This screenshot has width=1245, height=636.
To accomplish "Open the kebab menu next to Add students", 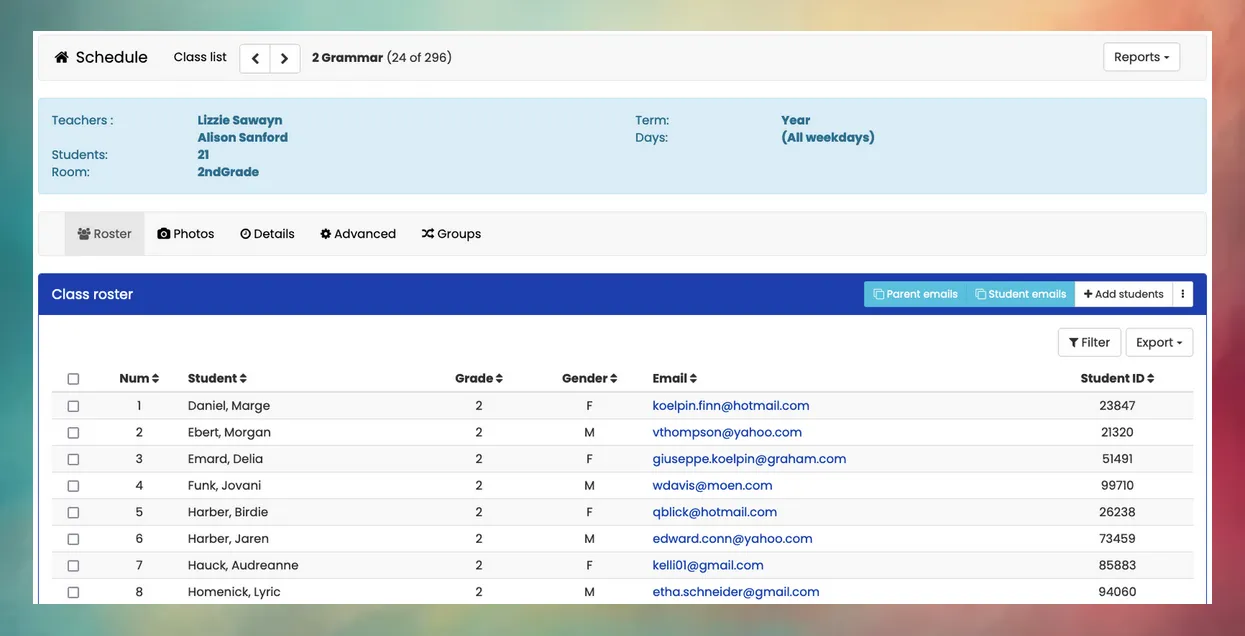I will (x=1181, y=291).
